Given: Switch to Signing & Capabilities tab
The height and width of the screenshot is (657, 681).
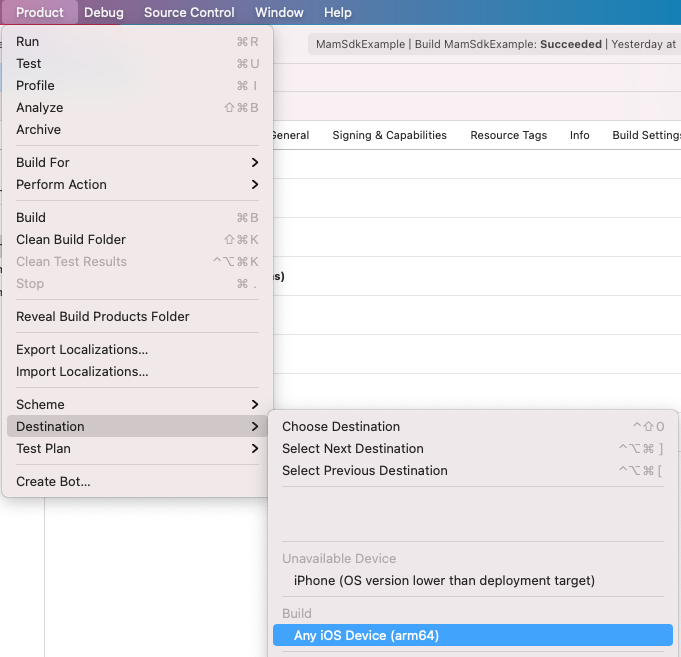Looking at the screenshot, I should point(389,135).
